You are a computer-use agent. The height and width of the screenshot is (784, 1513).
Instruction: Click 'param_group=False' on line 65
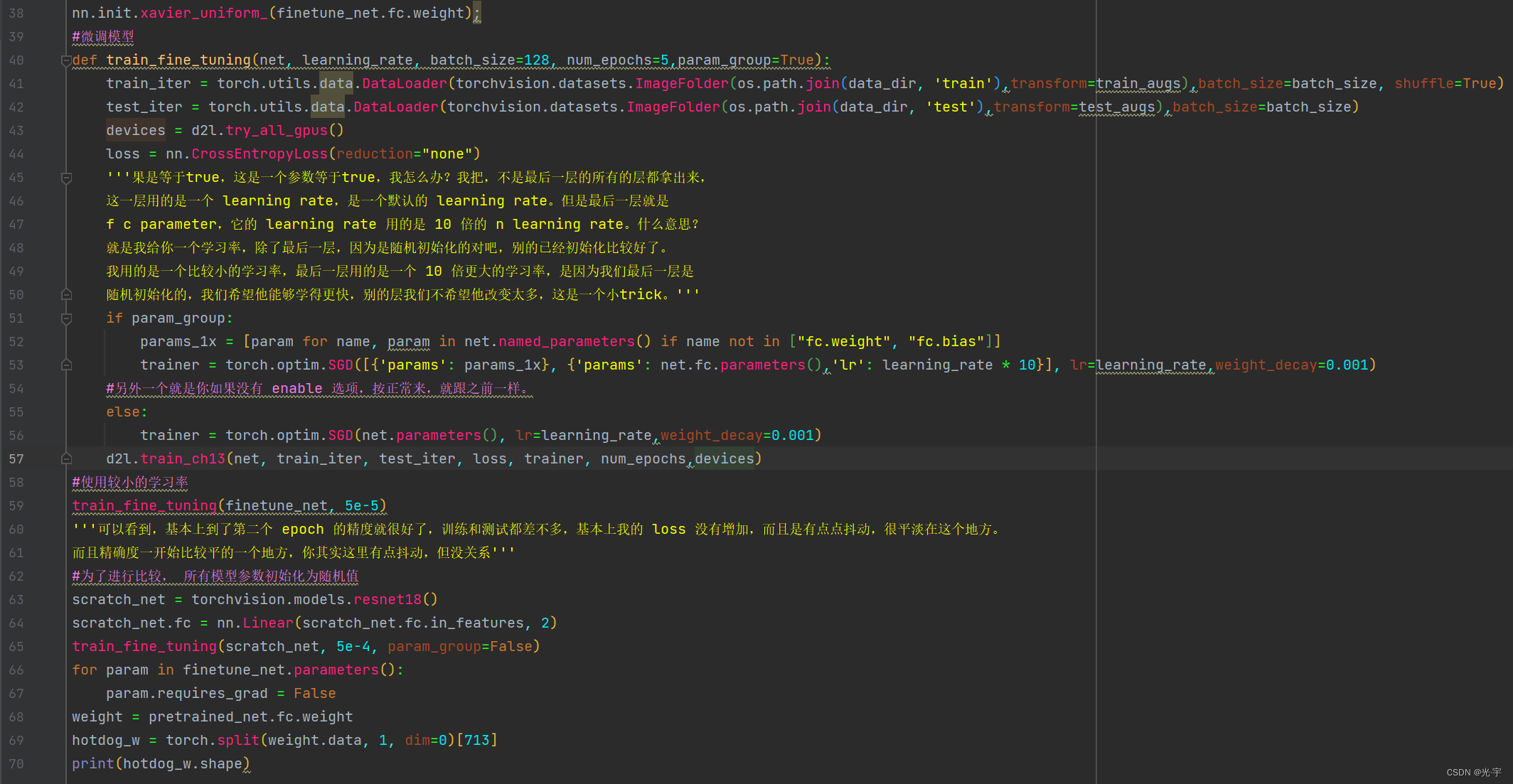[x=459, y=647]
